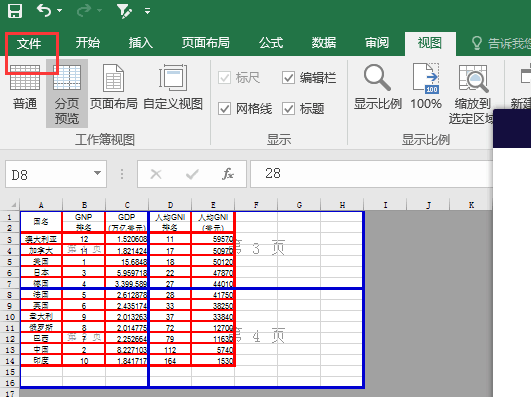This screenshot has width=531, height=397.
Task: Open the 数据 (Data) tab
Action: click(324, 43)
